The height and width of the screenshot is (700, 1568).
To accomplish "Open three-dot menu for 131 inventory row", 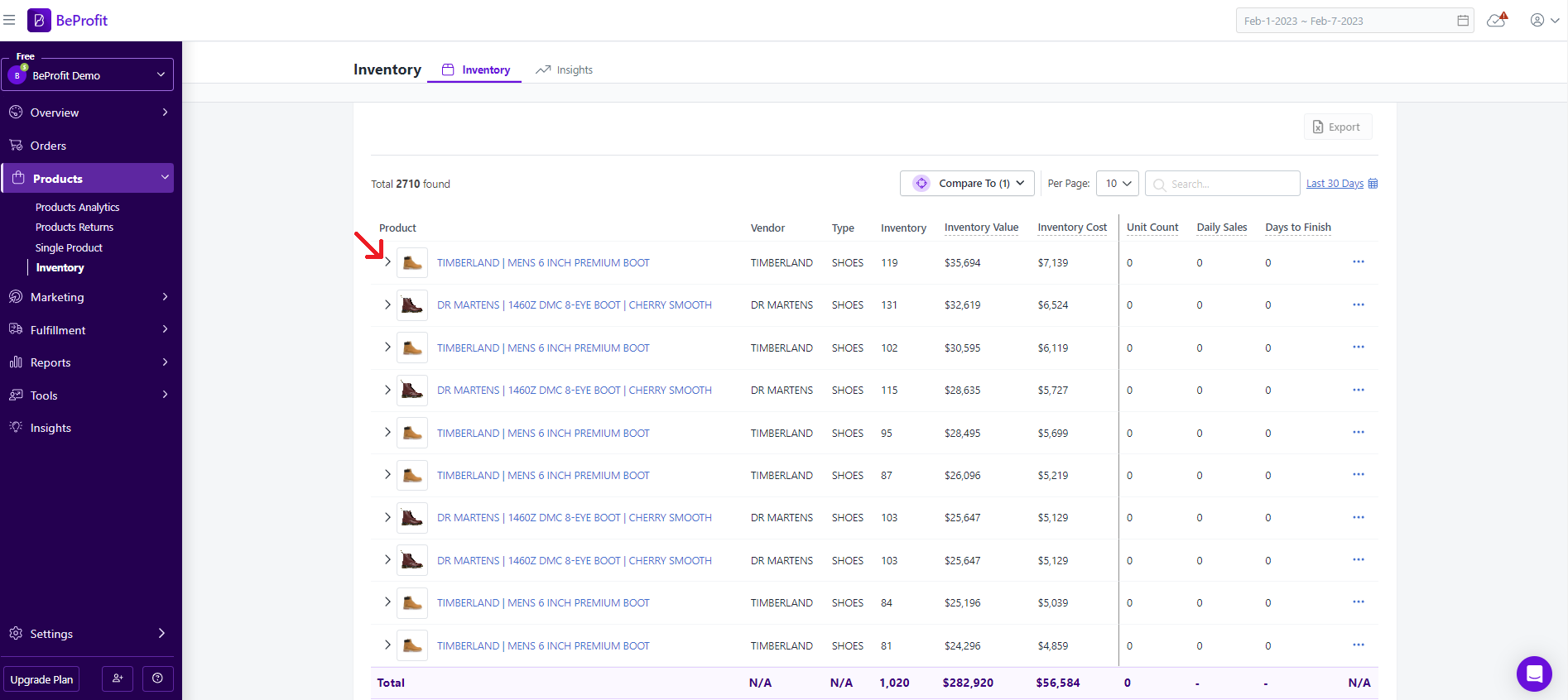I will 1359,305.
